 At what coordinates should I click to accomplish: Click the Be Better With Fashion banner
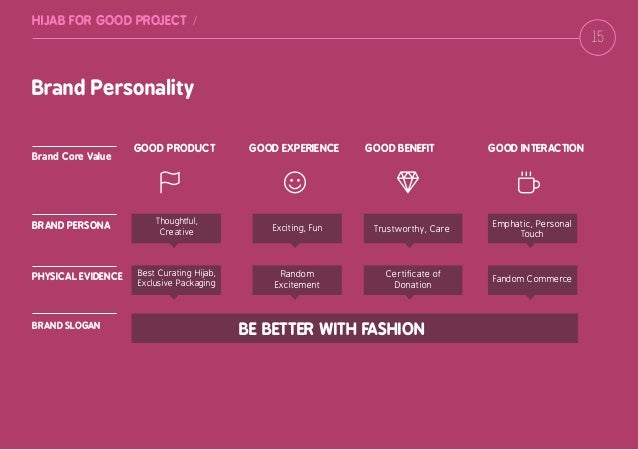coord(354,328)
